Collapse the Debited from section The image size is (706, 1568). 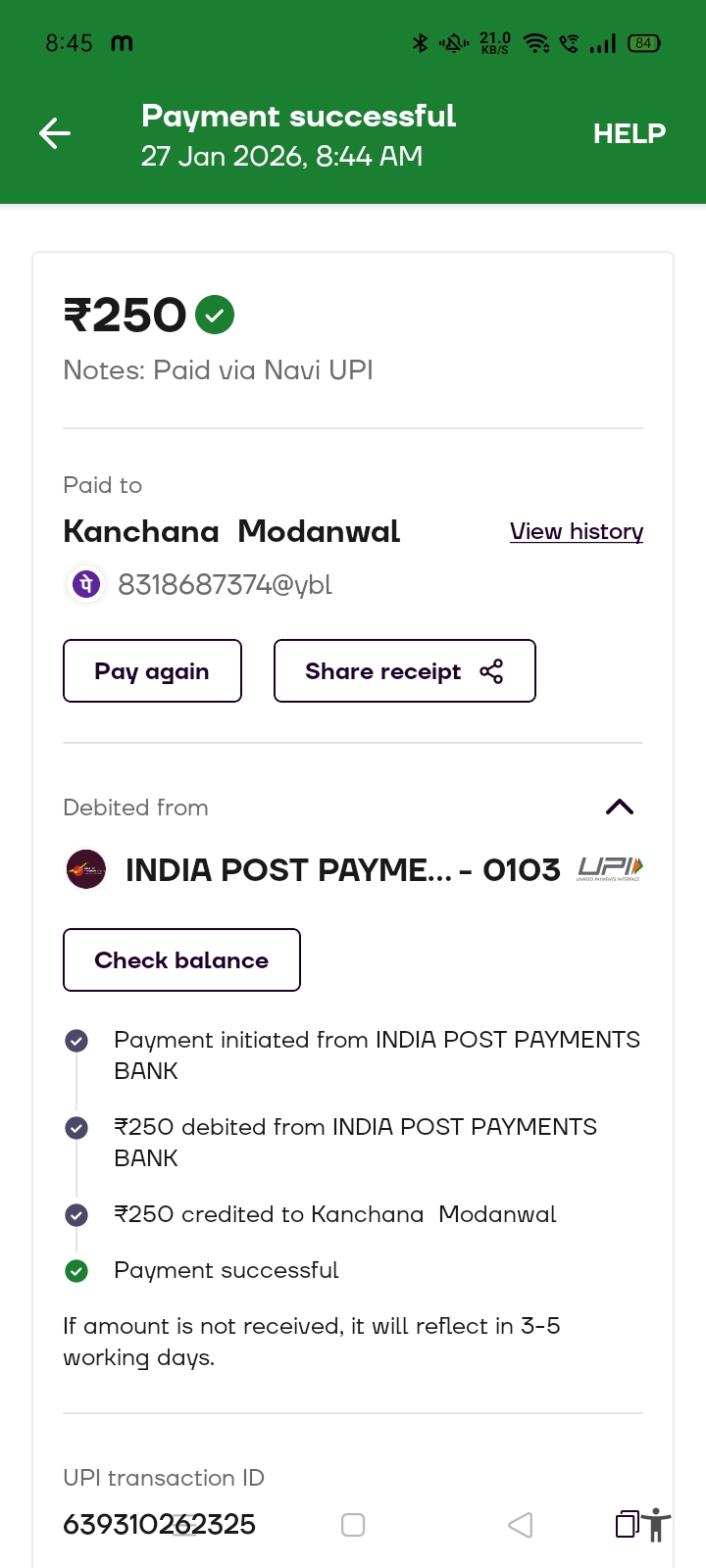tap(620, 807)
